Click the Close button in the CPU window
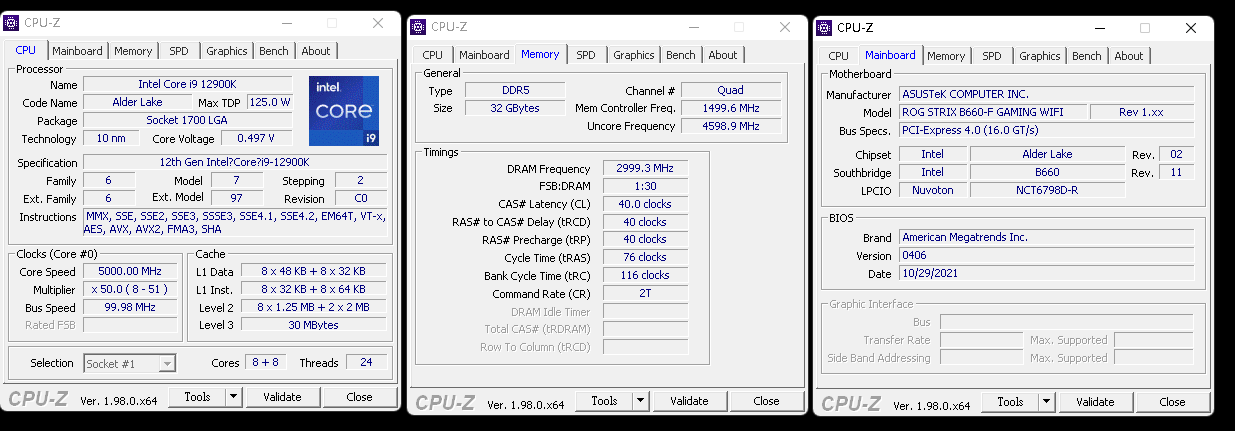 (x=359, y=397)
